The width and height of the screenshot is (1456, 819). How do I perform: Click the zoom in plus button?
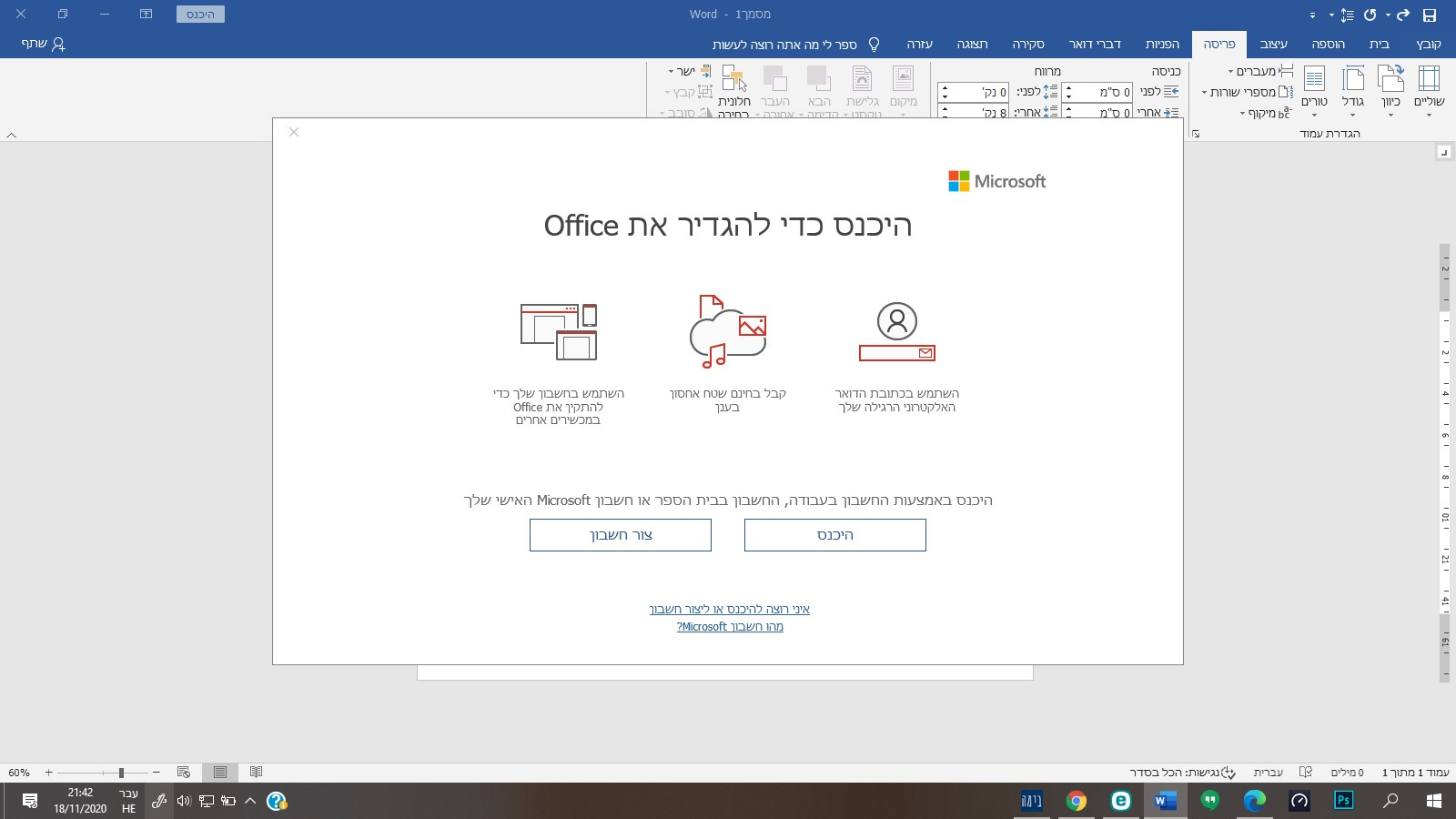coord(49,773)
